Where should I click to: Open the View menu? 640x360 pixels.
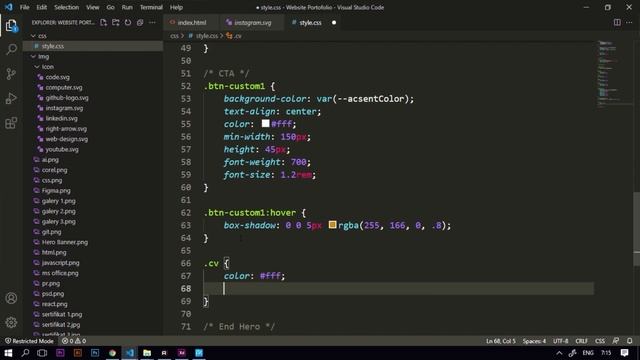[x=93, y=7]
